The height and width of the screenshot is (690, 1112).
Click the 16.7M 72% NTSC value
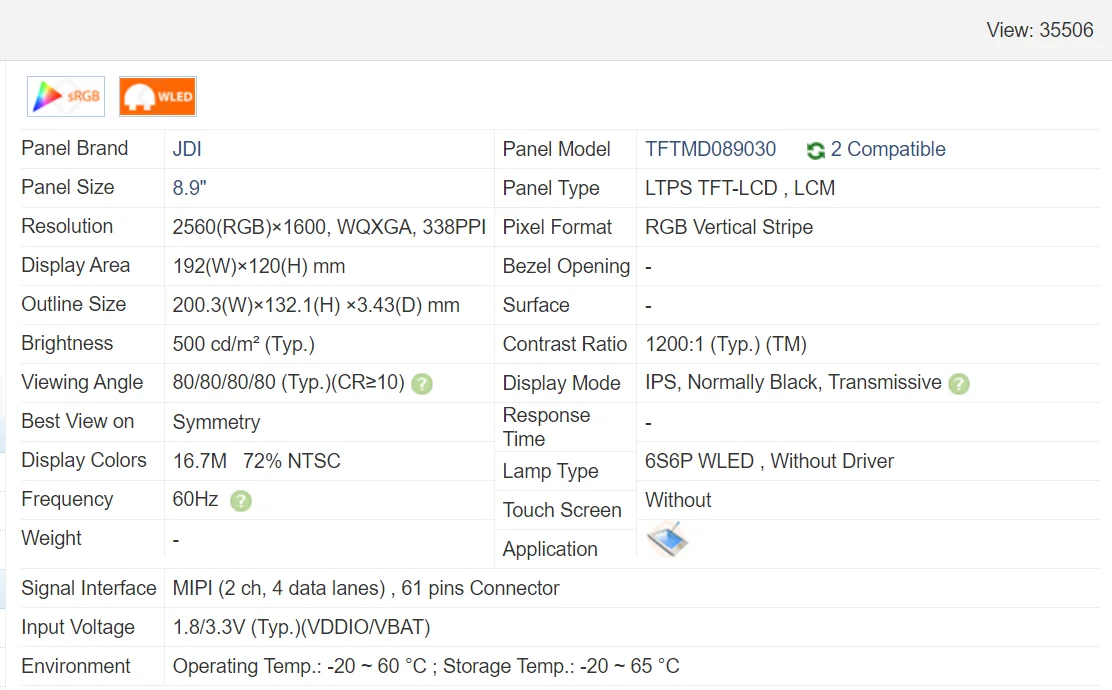click(257, 461)
